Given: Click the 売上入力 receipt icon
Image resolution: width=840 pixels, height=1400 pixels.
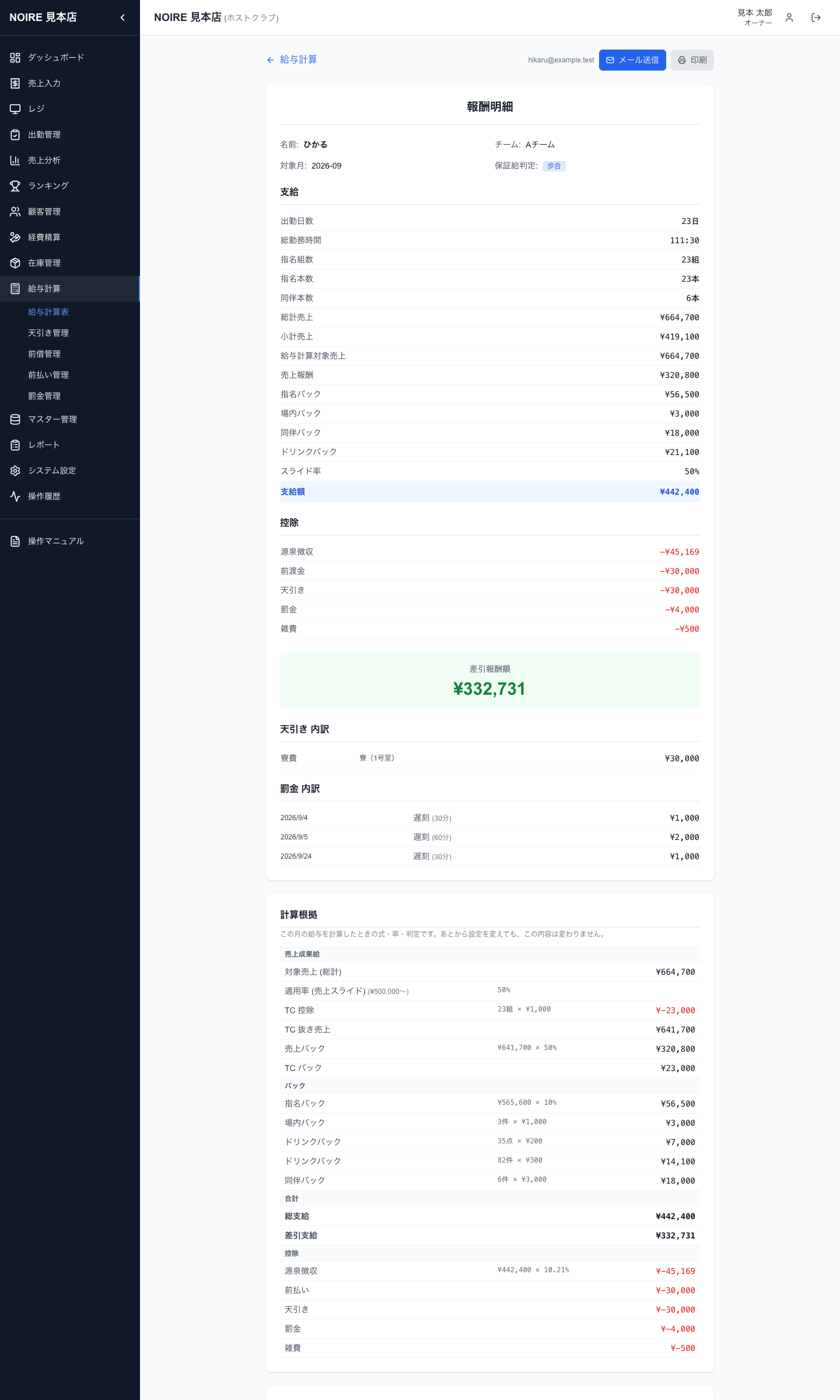Looking at the screenshot, I should [15, 83].
